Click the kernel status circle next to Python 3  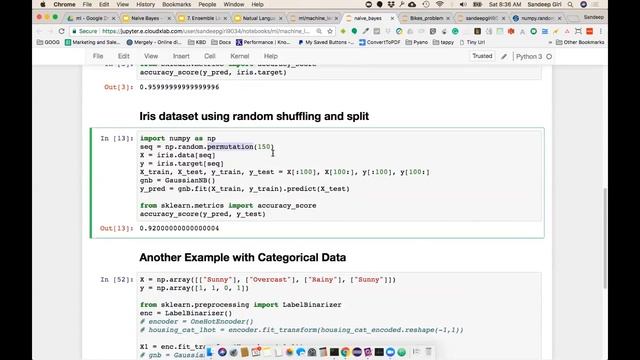pyautogui.click(x=549, y=56)
